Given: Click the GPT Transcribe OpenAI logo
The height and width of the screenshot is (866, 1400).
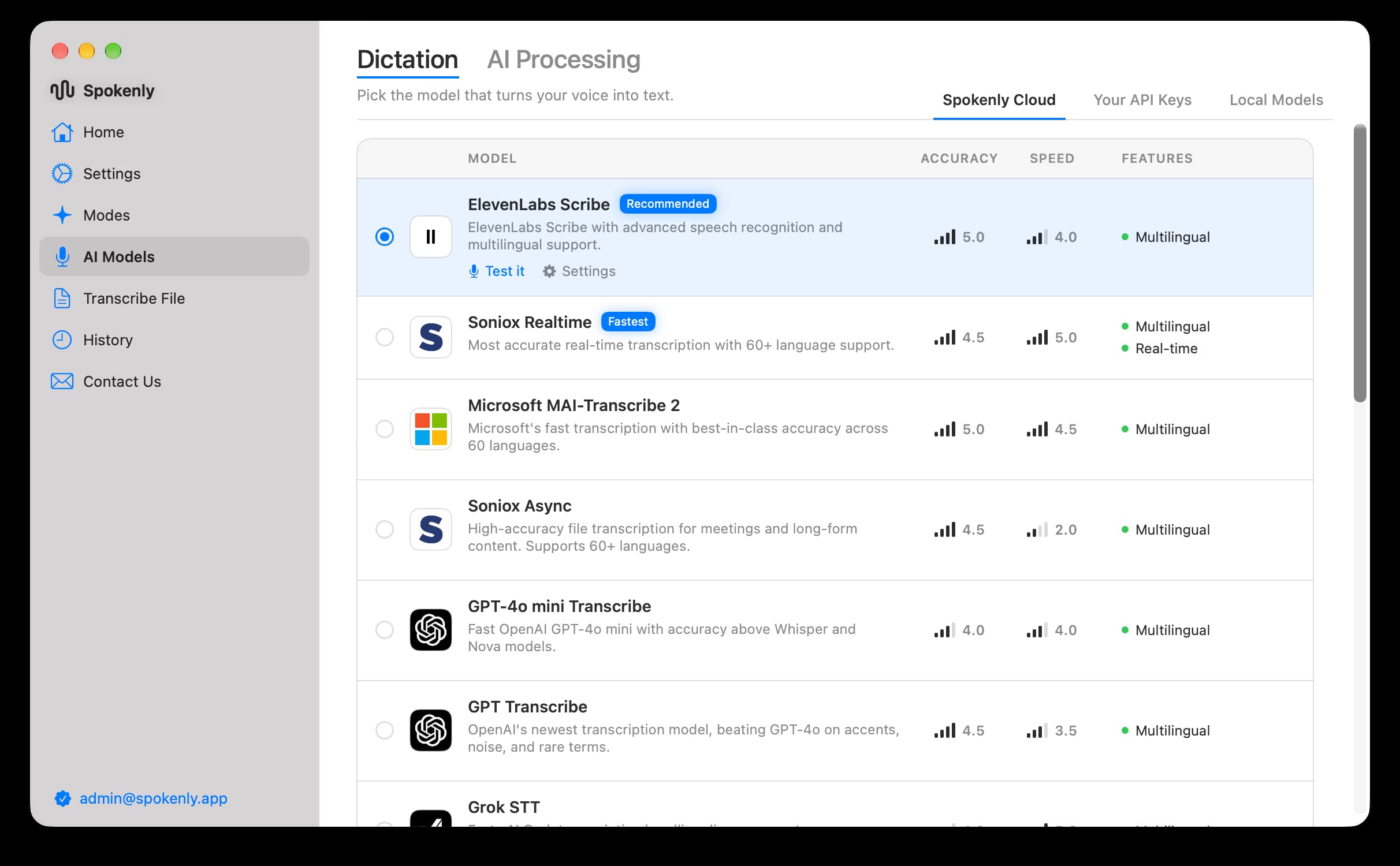Looking at the screenshot, I should click(431, 730).
